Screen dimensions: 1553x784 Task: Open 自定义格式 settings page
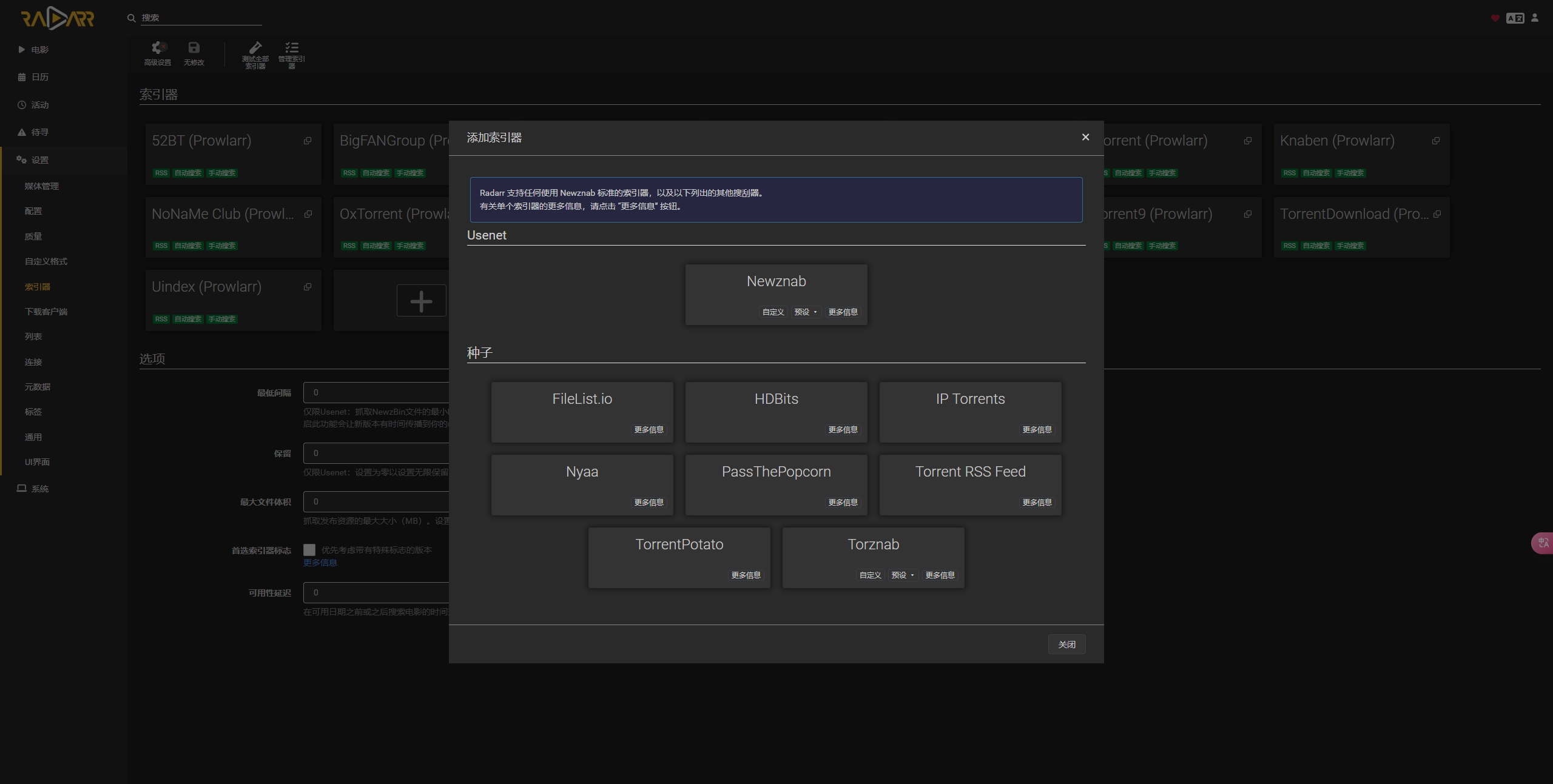click(46, 261)
